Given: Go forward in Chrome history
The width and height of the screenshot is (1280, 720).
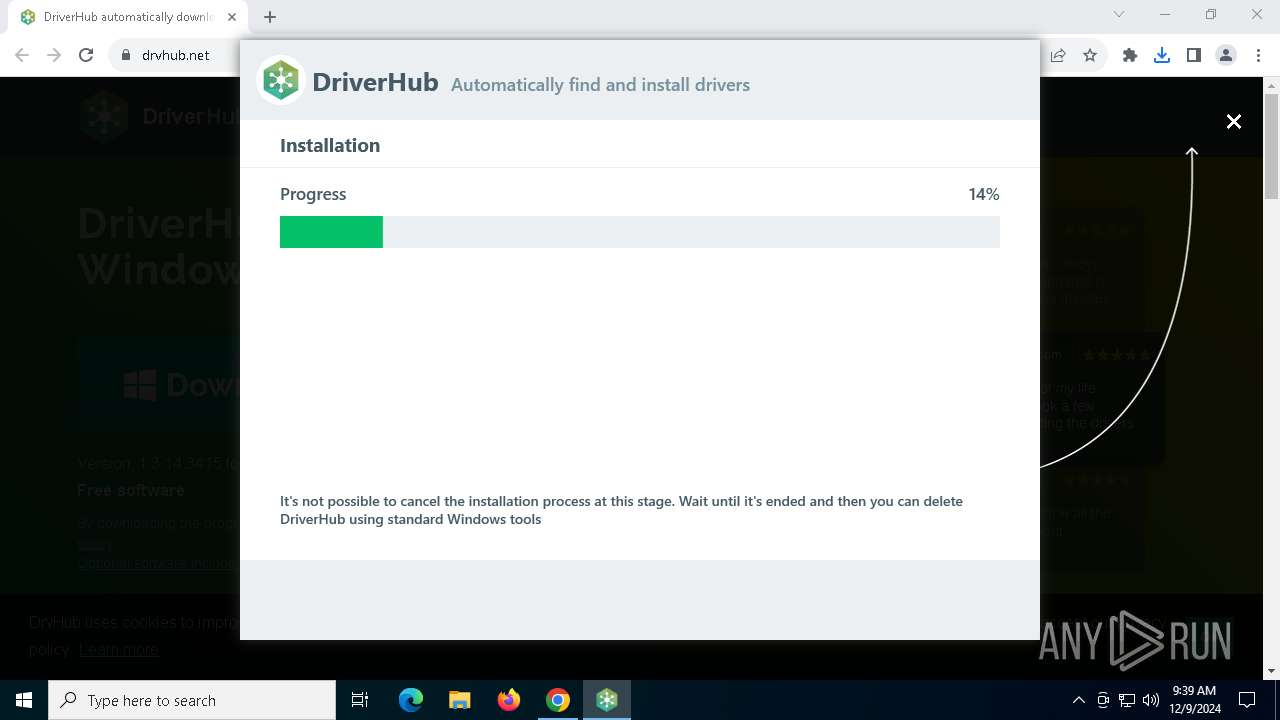Looking at the screenshot, I should [54, 55].
